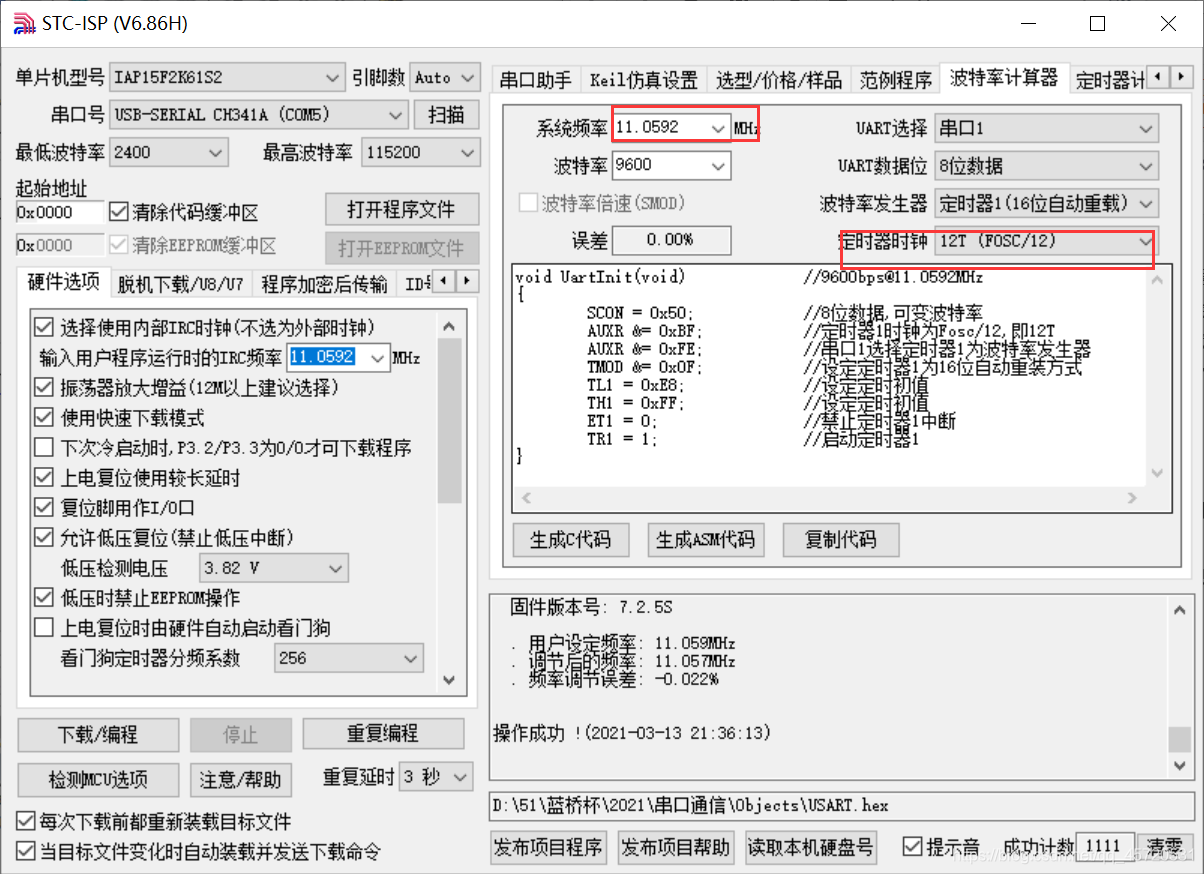Click the 扫描 scan button

(446, 114)
